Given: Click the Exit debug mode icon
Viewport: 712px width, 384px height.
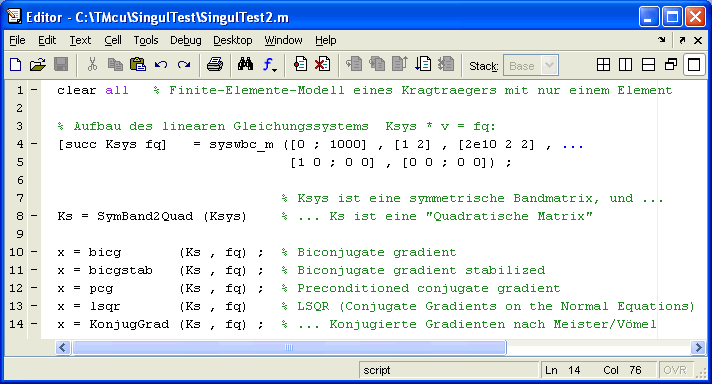Looking at the screenshot, I should pos(446,65).
